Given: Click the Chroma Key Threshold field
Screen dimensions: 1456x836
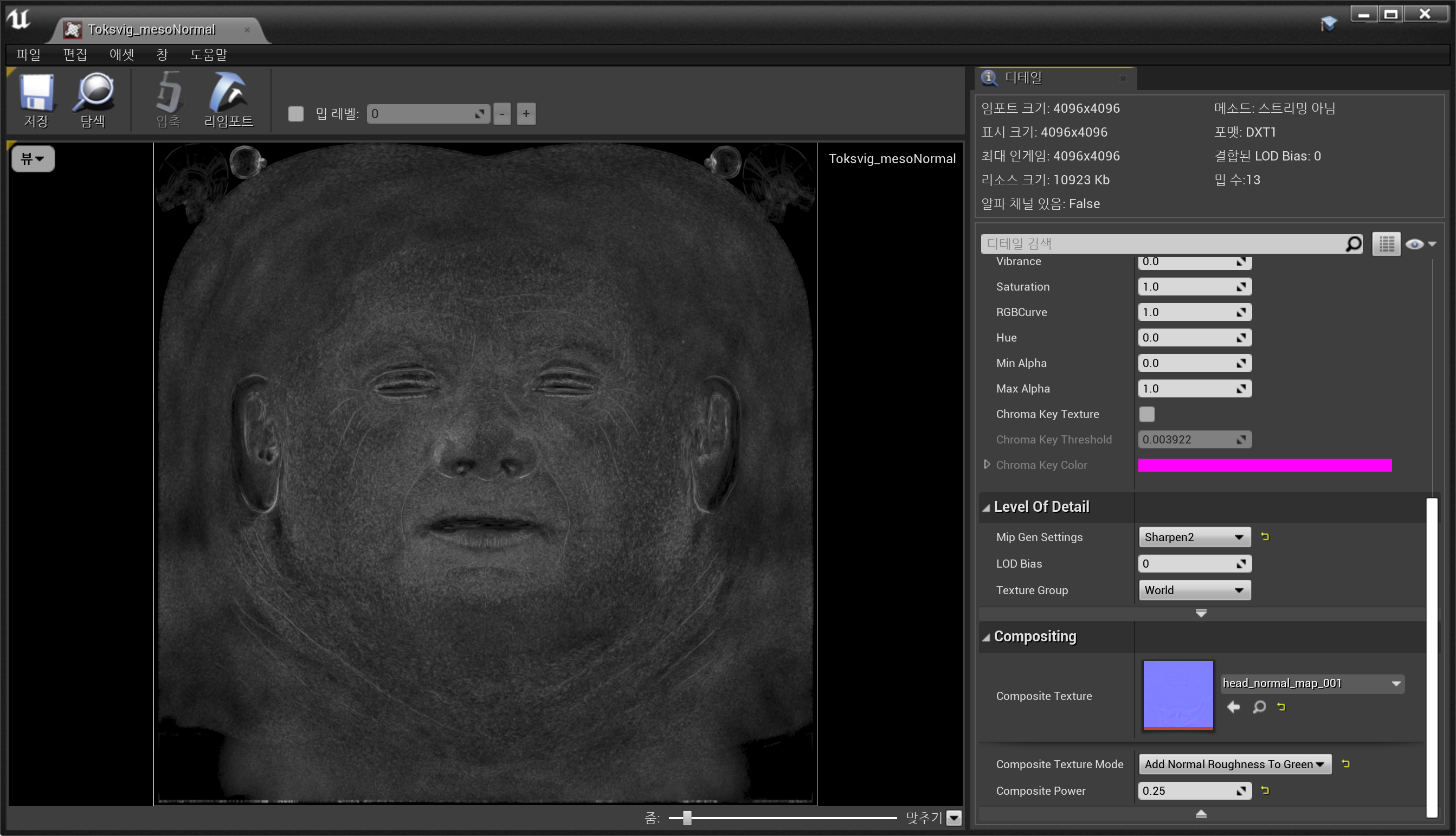Looking at the screenshot, I should pos(1194,439).
